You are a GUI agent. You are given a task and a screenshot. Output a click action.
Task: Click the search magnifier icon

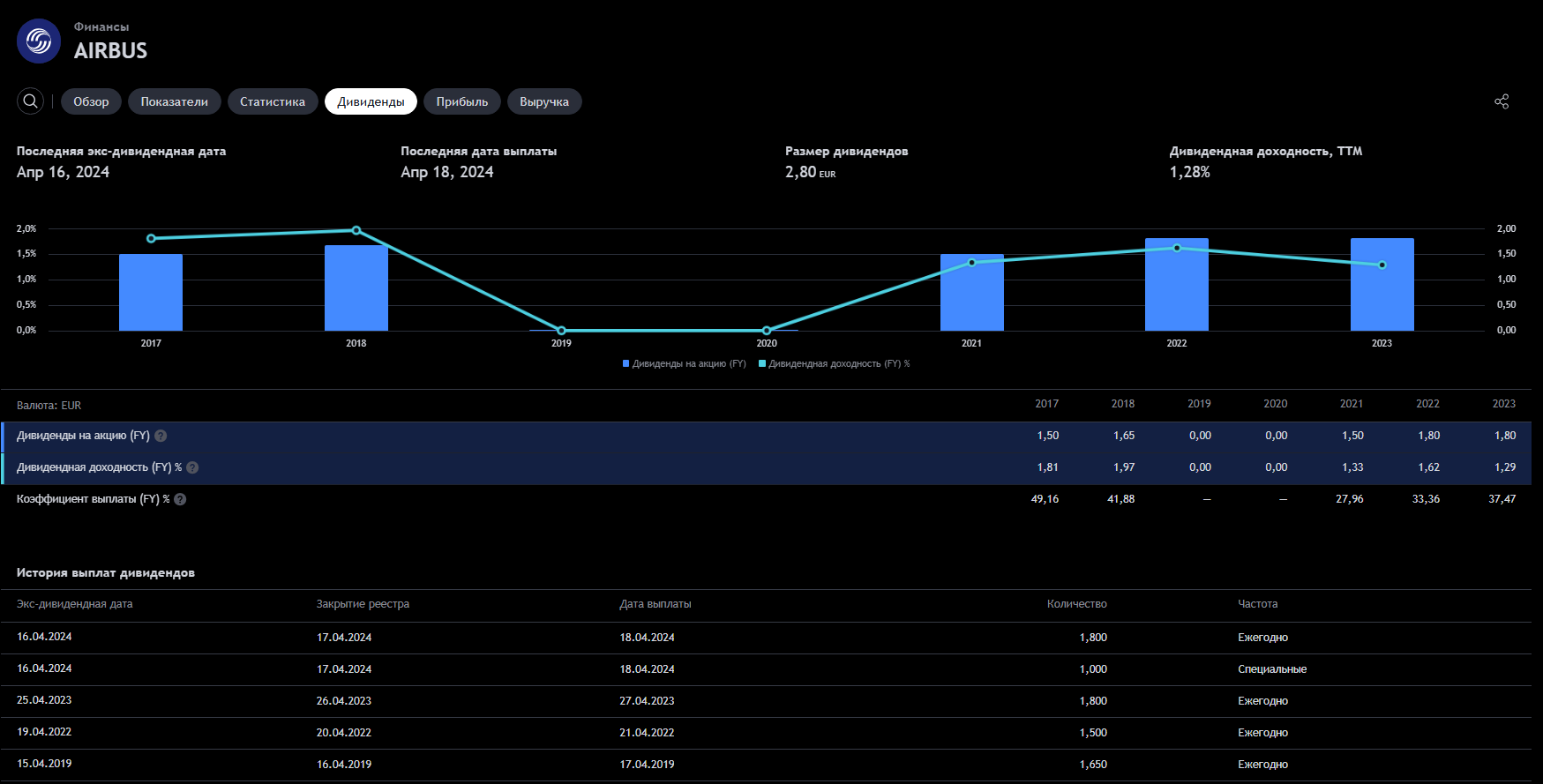tap(30, 101)
